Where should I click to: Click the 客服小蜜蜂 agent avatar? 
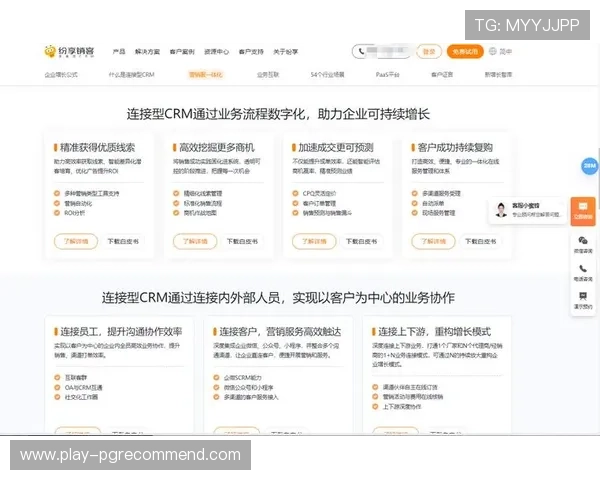coord(501,210)
